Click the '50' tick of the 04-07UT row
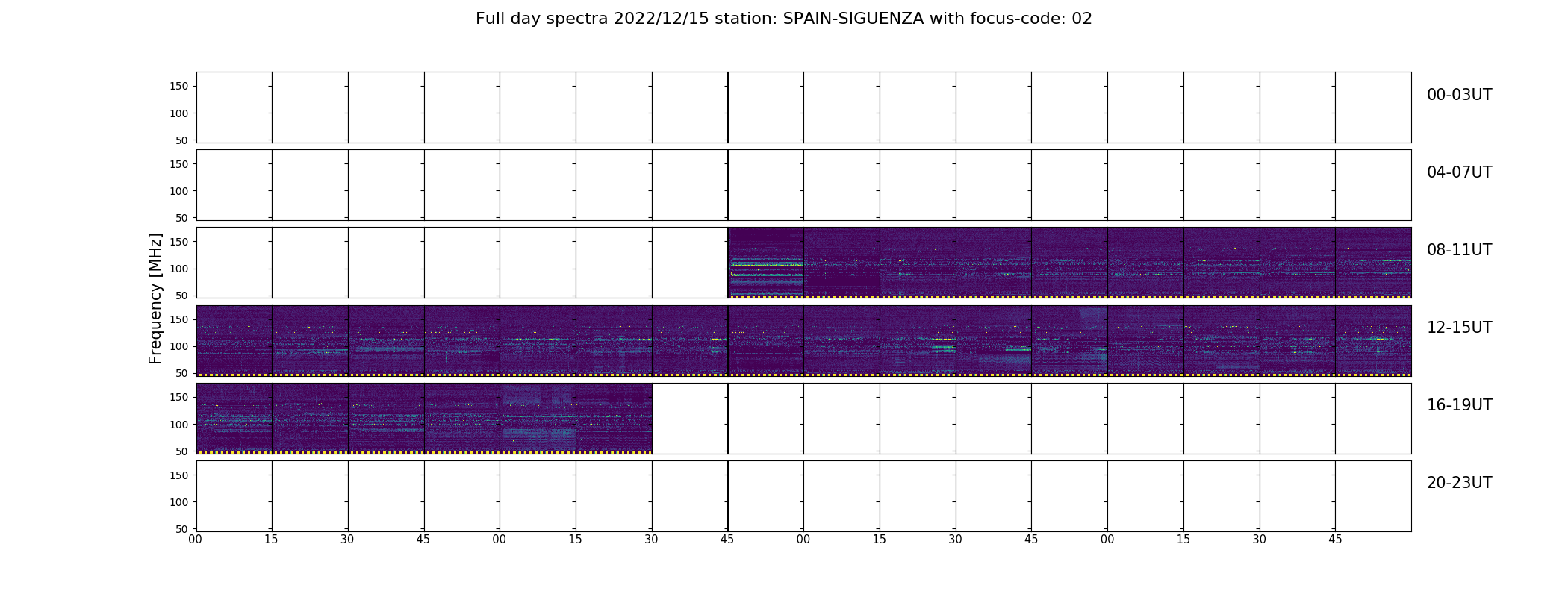The height and width of the screenshot is (597, 1568). (x=183, y=218)
